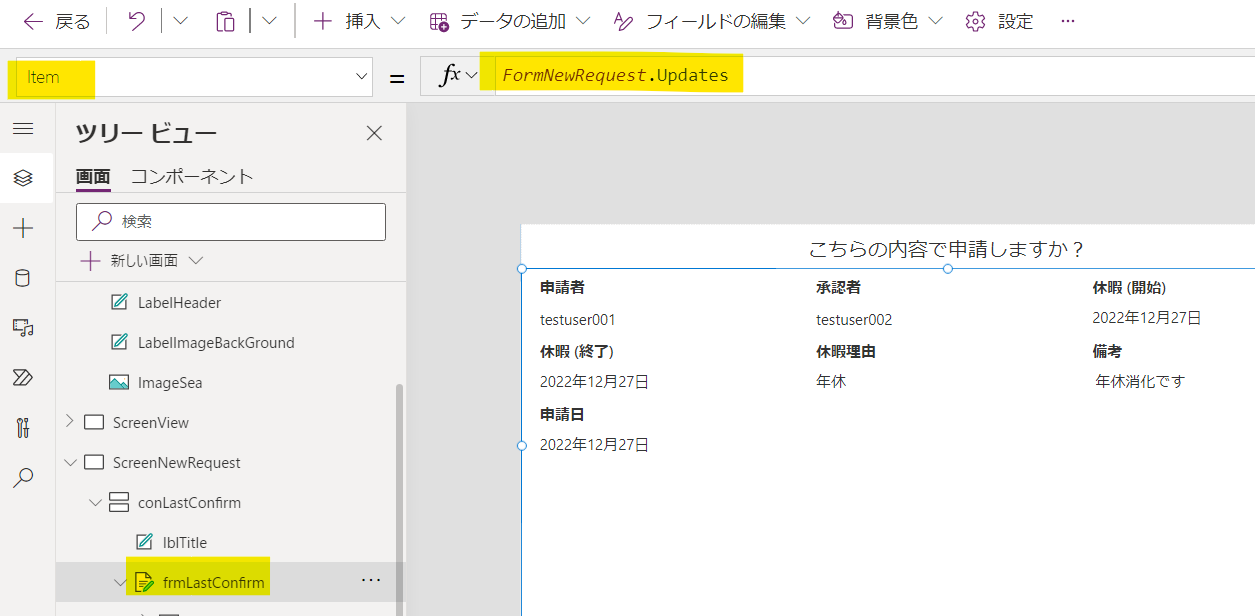This screenshot has height=616, width=1255.
Task: Select lblTitle in the tree
Action: coord(185,542)
